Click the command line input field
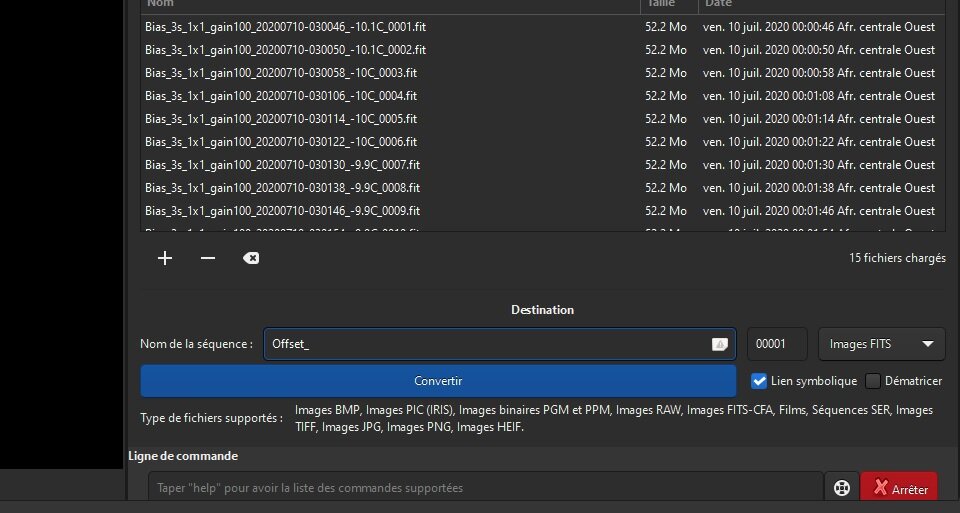Viewport: 960px width, 513px height. coord(486,488)
